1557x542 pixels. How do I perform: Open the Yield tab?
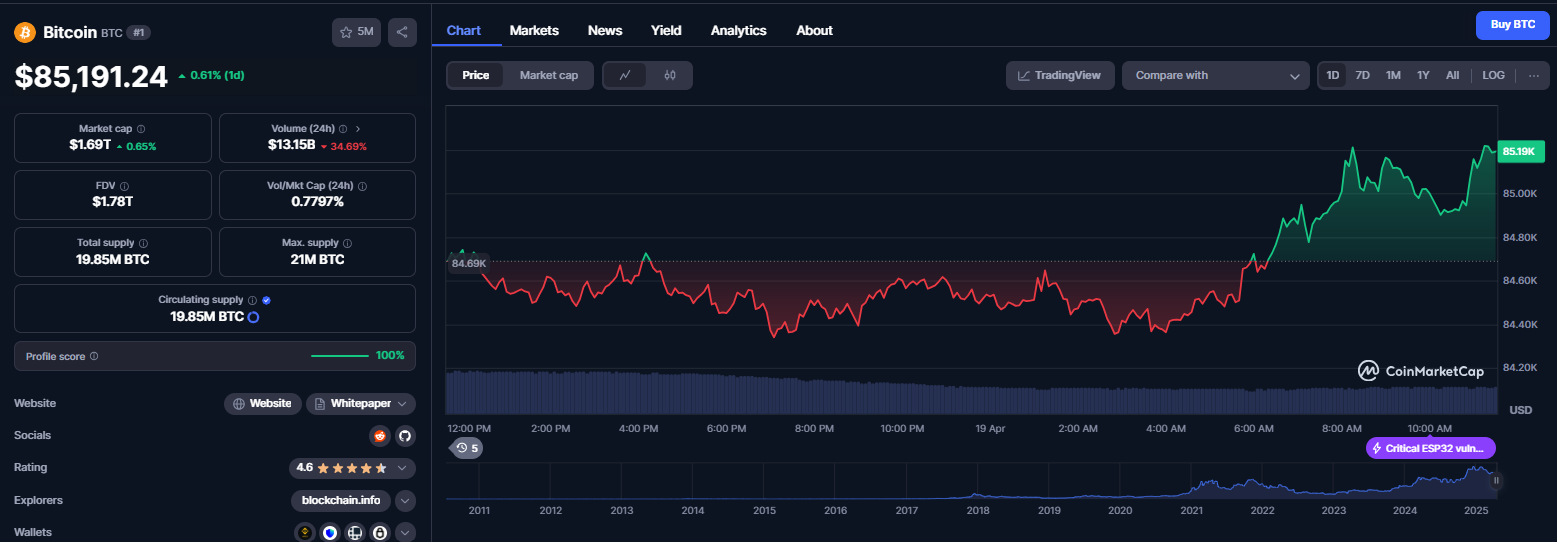[x=666, y=30]
